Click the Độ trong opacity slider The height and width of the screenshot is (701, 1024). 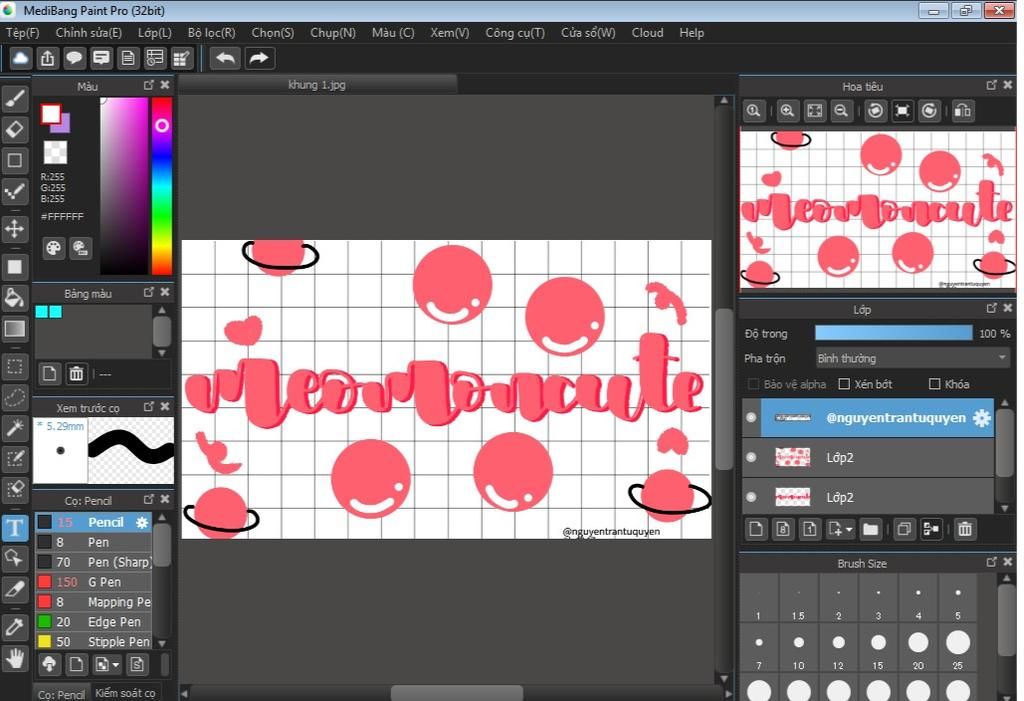point(893,333)
